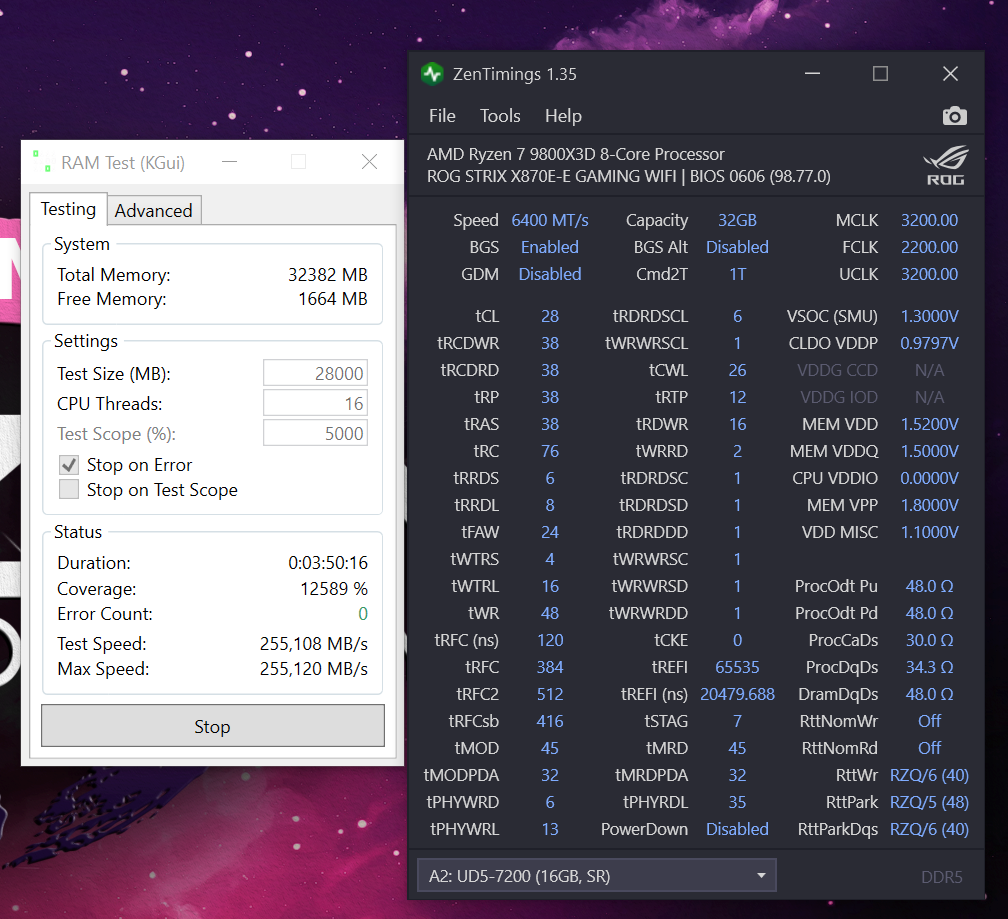This screenshot has width=1008, height=919.
Task: Click the PowerDown Disabled value
Action: click(x=737, y=829)
